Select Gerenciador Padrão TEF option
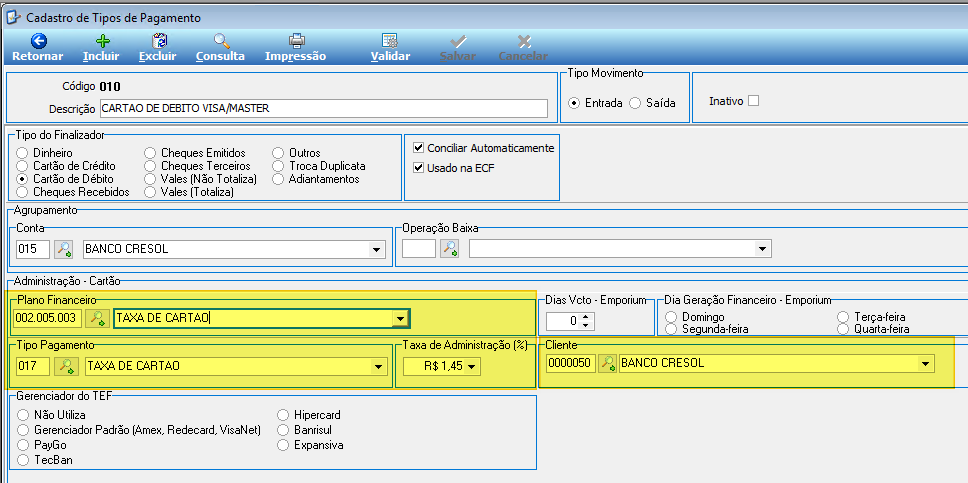The width and height of the screenshot is (968, 483). pyautogui.click(x=23, y=429)
